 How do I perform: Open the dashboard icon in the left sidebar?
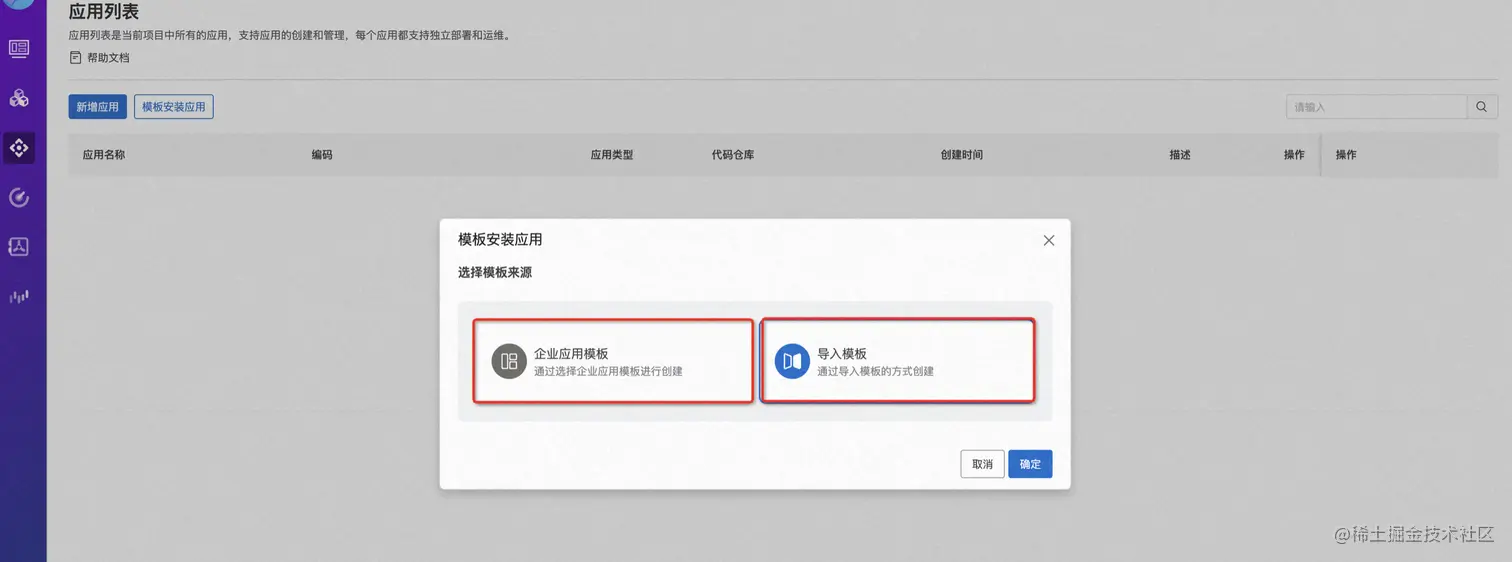coord(19,48)
